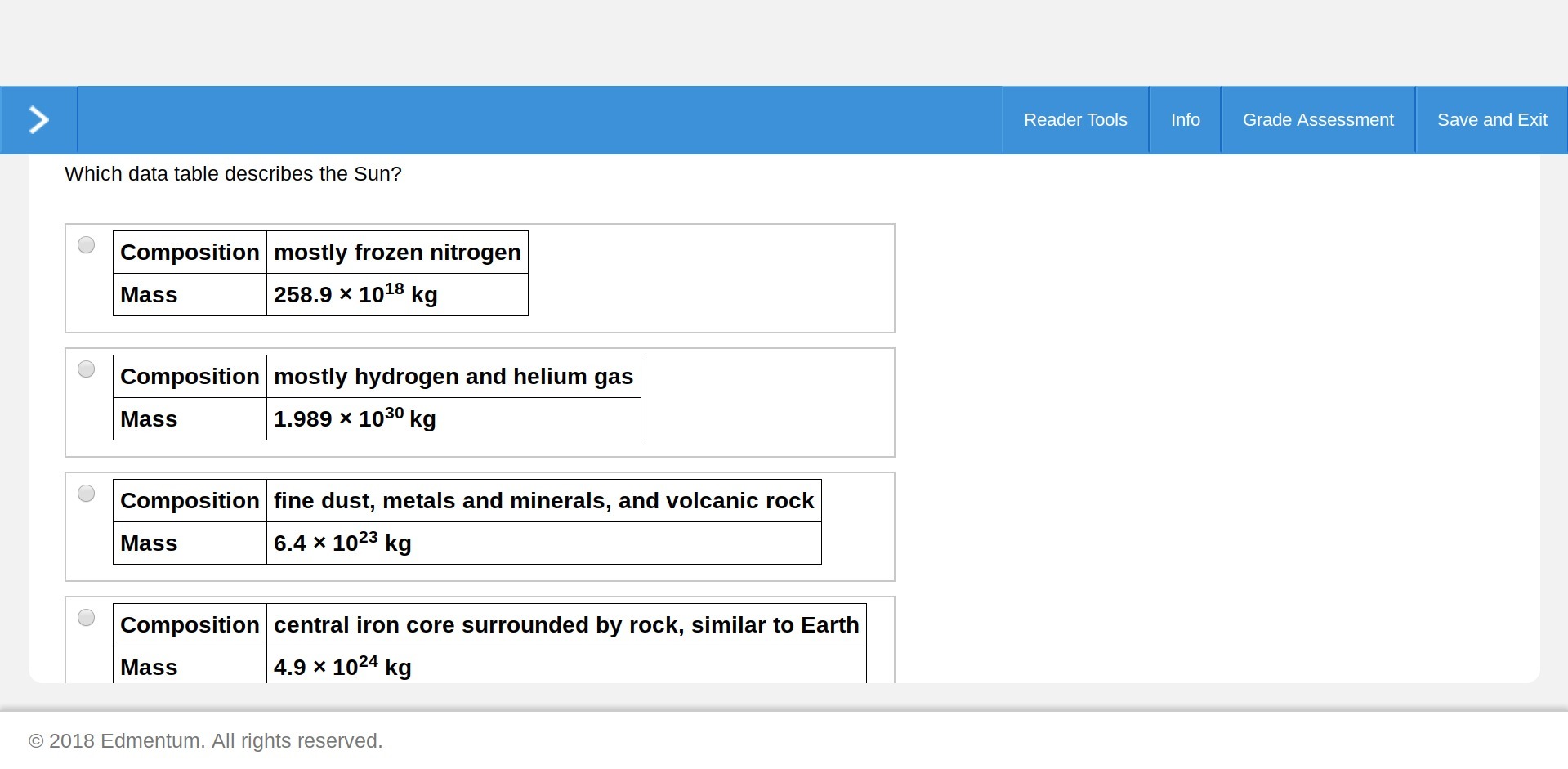The image size is (1568, 769).
Task: Select the central iron core radio button
Action: click(86, 618)
